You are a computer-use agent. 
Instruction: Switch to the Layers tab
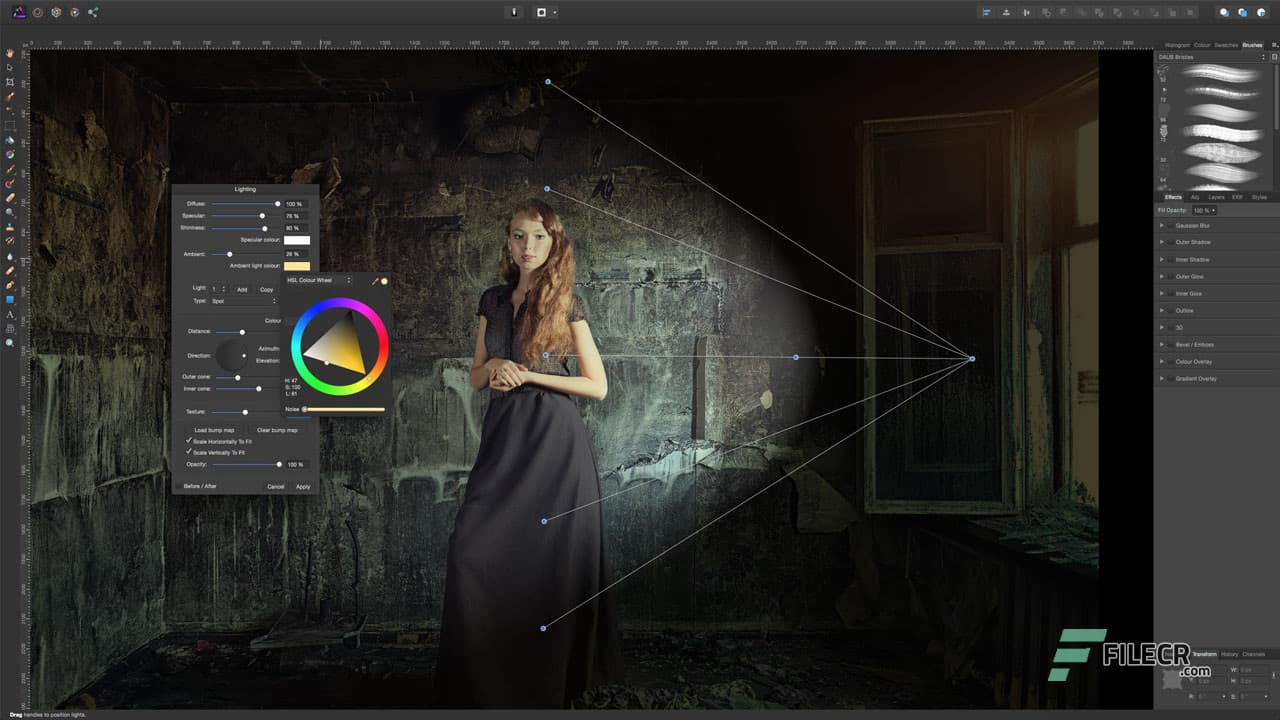(1216, 197)
